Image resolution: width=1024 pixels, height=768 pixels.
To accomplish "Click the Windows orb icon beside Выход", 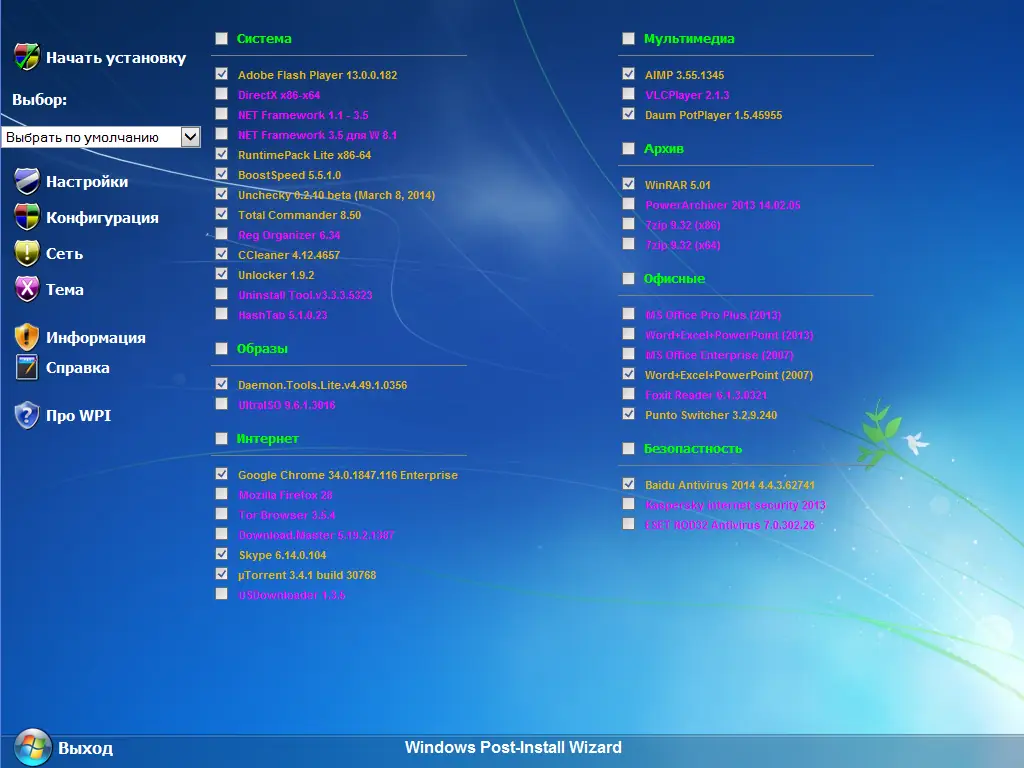I will tap(33, 747).
